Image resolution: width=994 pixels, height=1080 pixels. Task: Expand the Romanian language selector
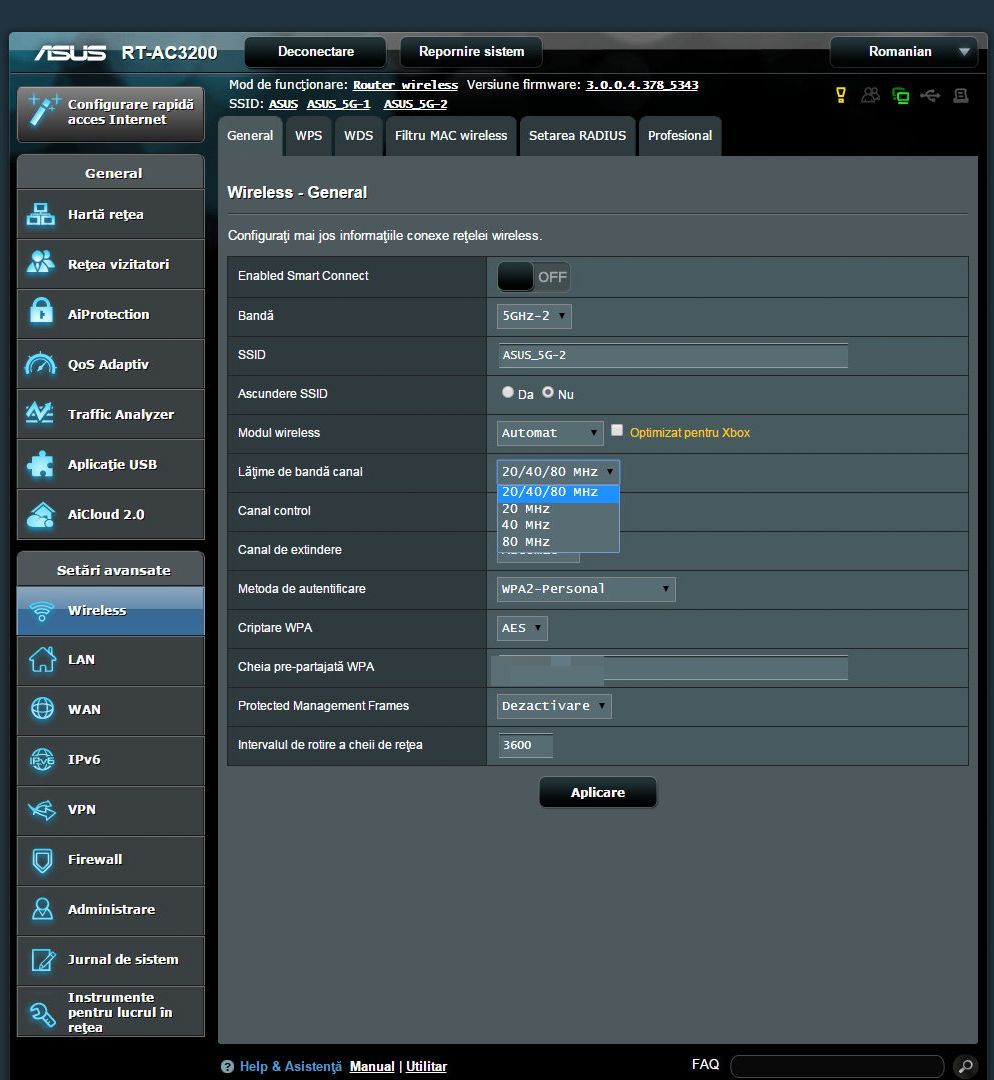[x=903, y=52]
